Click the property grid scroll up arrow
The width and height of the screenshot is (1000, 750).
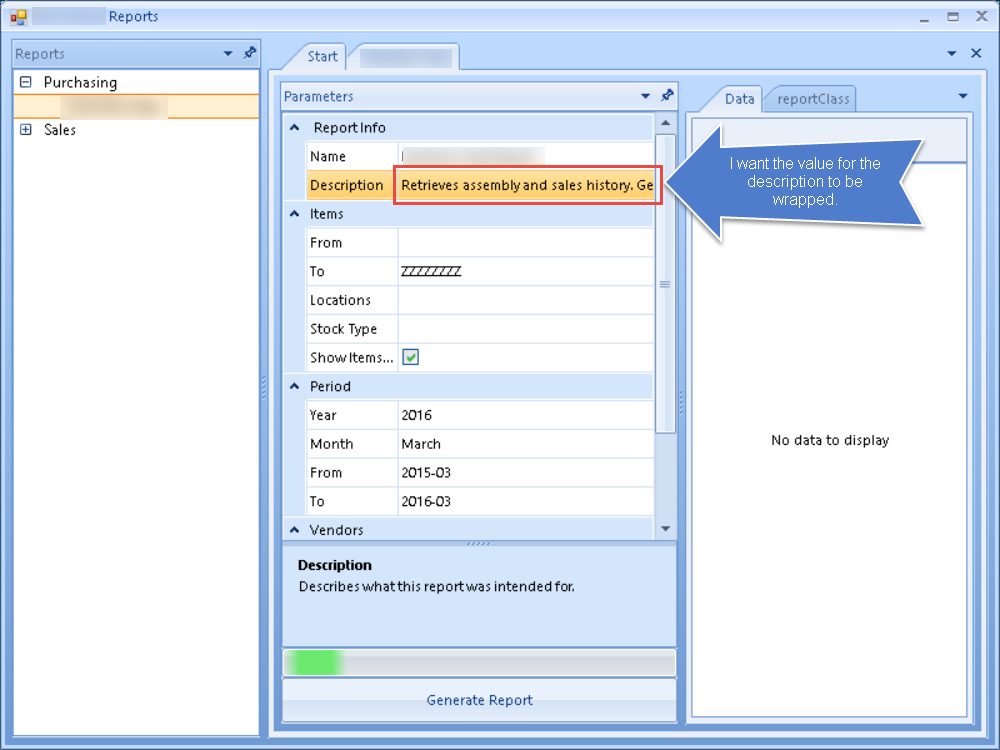[665, 123]
